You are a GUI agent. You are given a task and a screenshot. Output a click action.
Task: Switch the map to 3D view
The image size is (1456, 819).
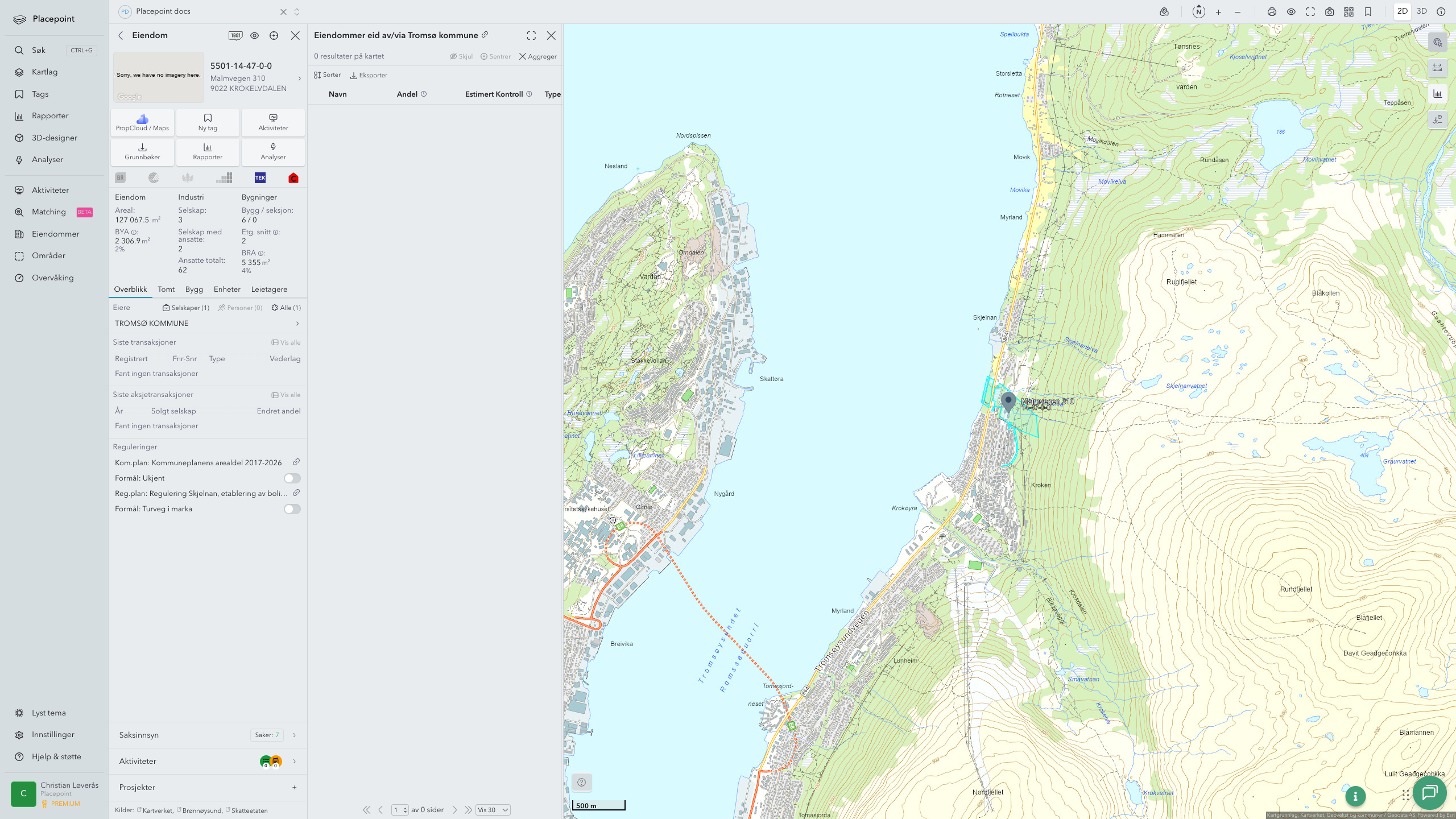coord(1422,11)
